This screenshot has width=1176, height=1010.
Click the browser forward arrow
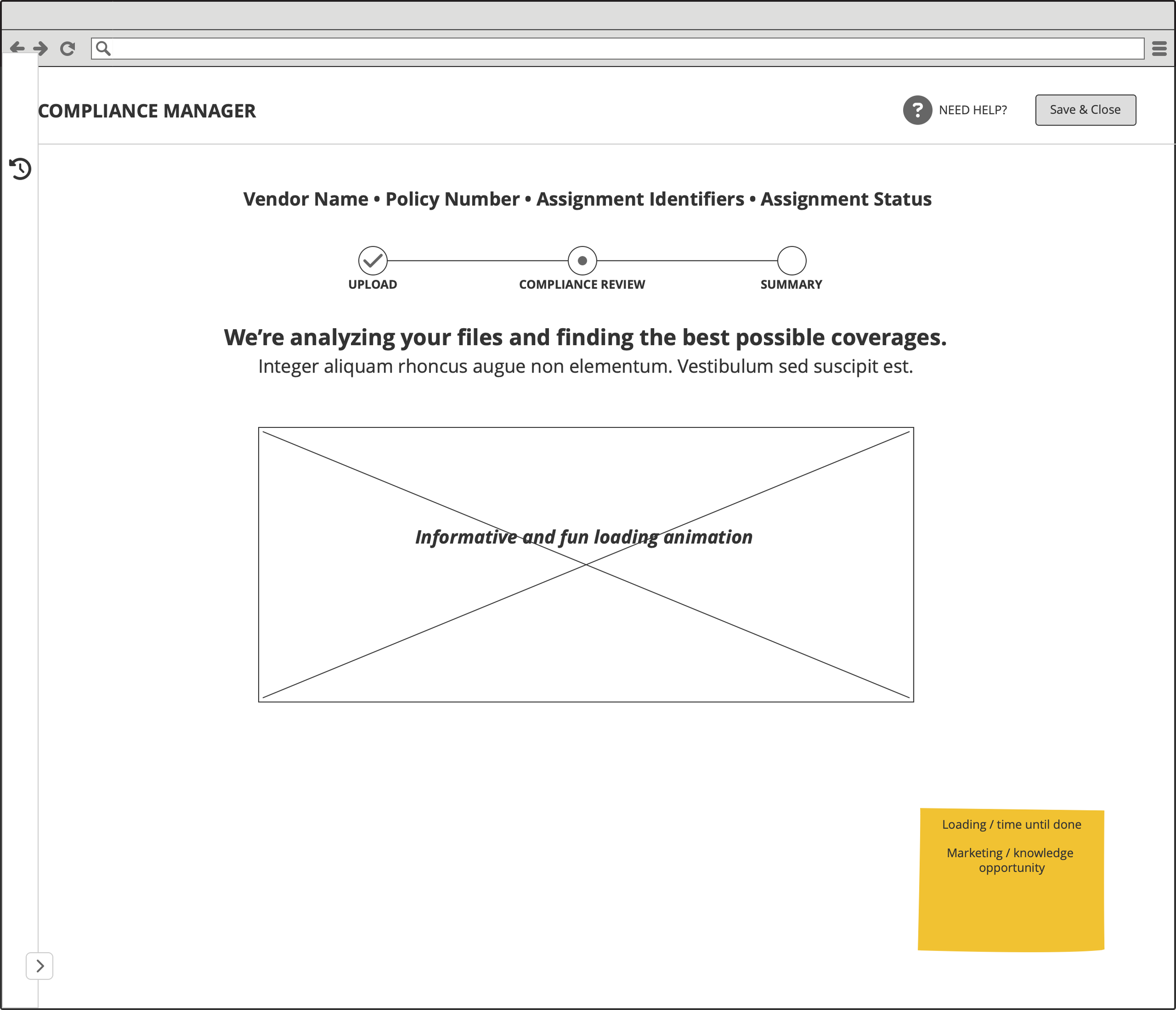40,48
